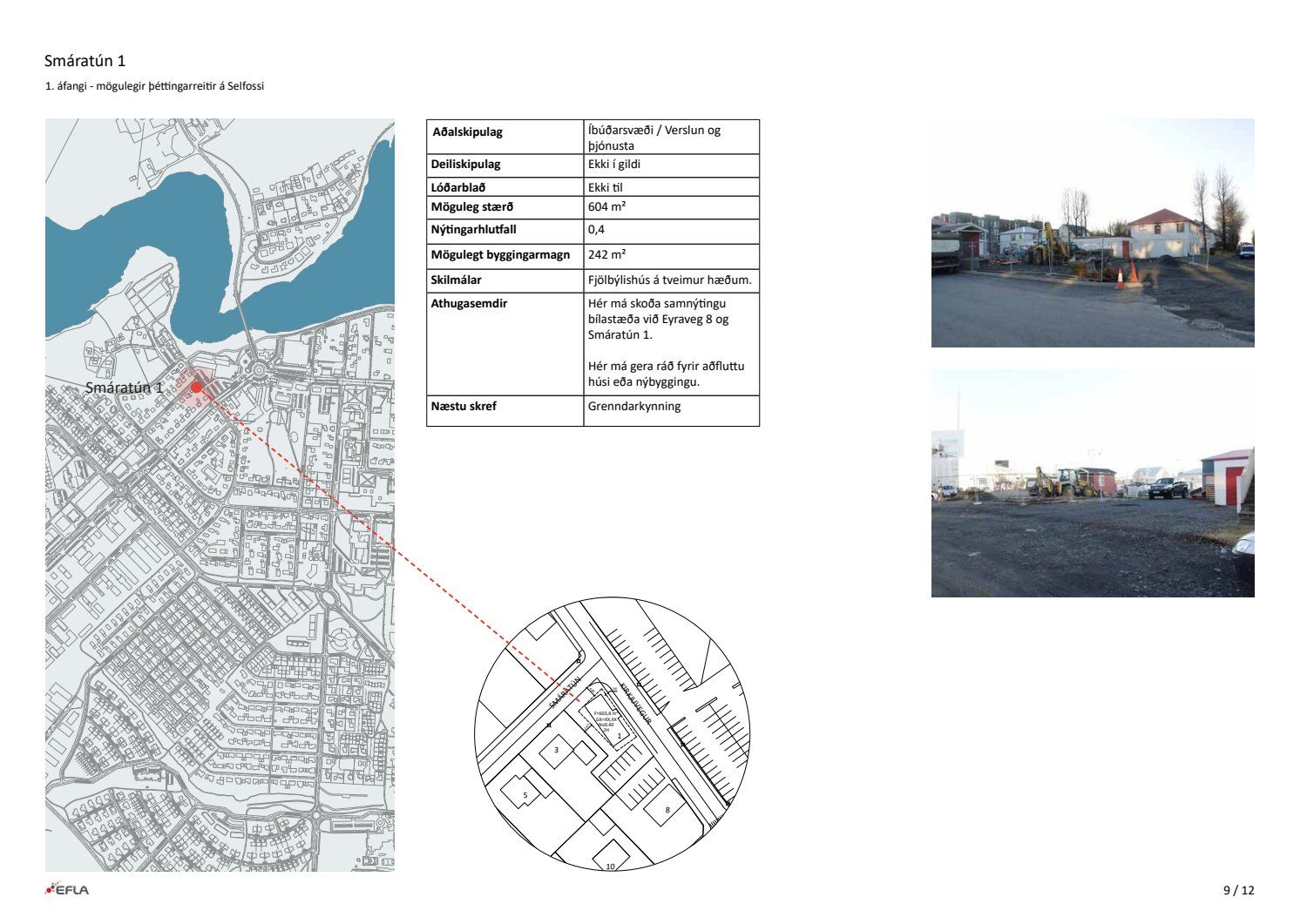Viewport: 1307px width, 924px height.
Task: Select the Athugasemdir remarks text
Action: (666, 342)
